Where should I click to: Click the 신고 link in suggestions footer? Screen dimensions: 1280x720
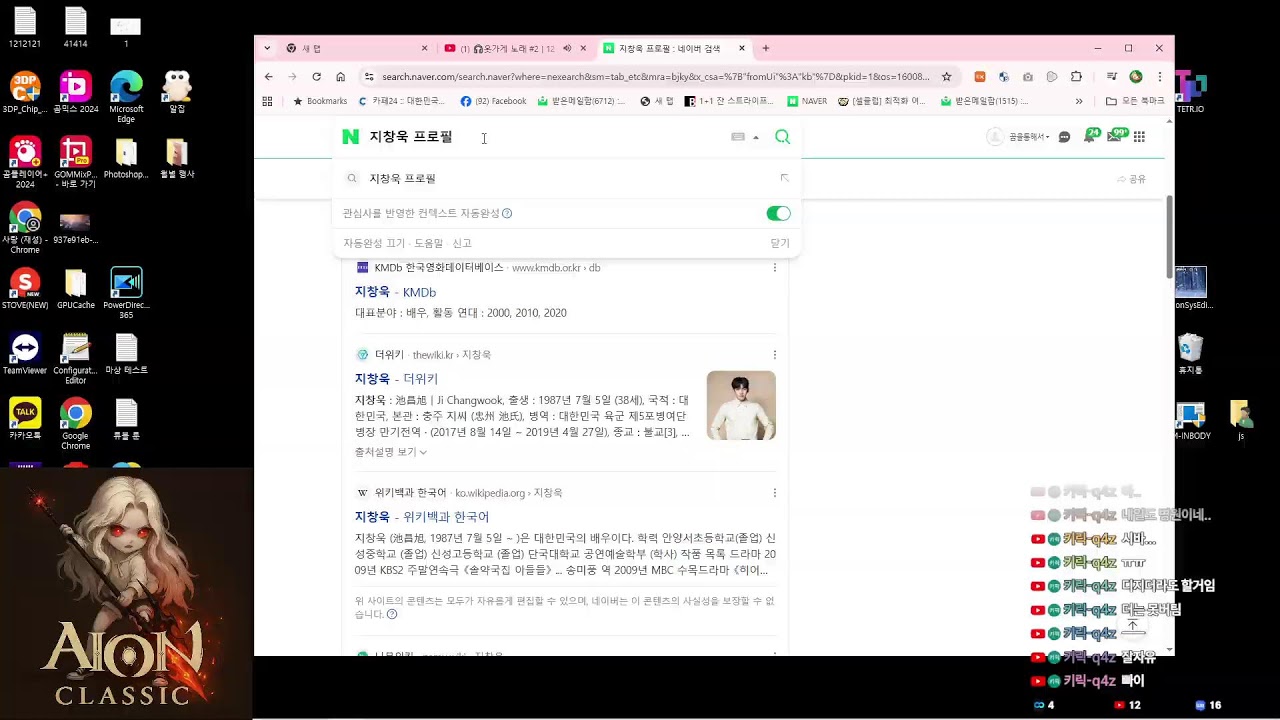click(461, 243)
